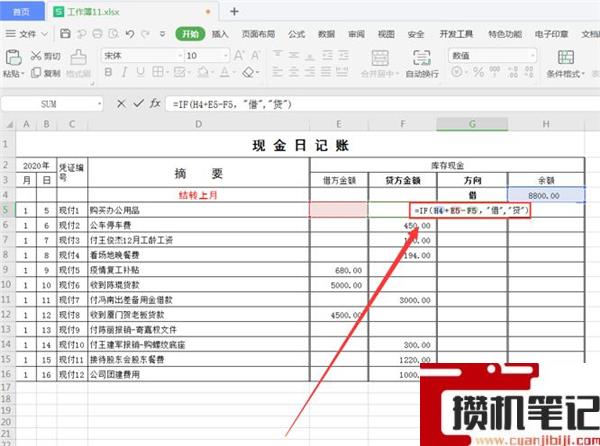Expand the 文件 menu chevron
600x446 pixels.
click(44, 34)
